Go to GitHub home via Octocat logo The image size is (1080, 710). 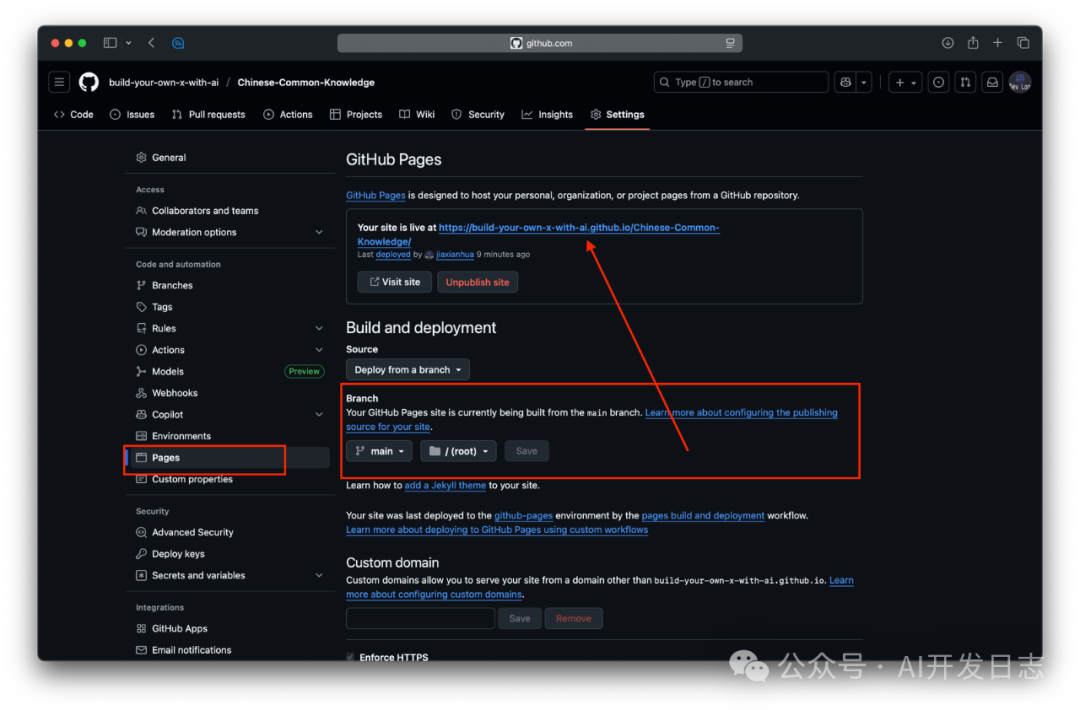(x=89, y=83)
